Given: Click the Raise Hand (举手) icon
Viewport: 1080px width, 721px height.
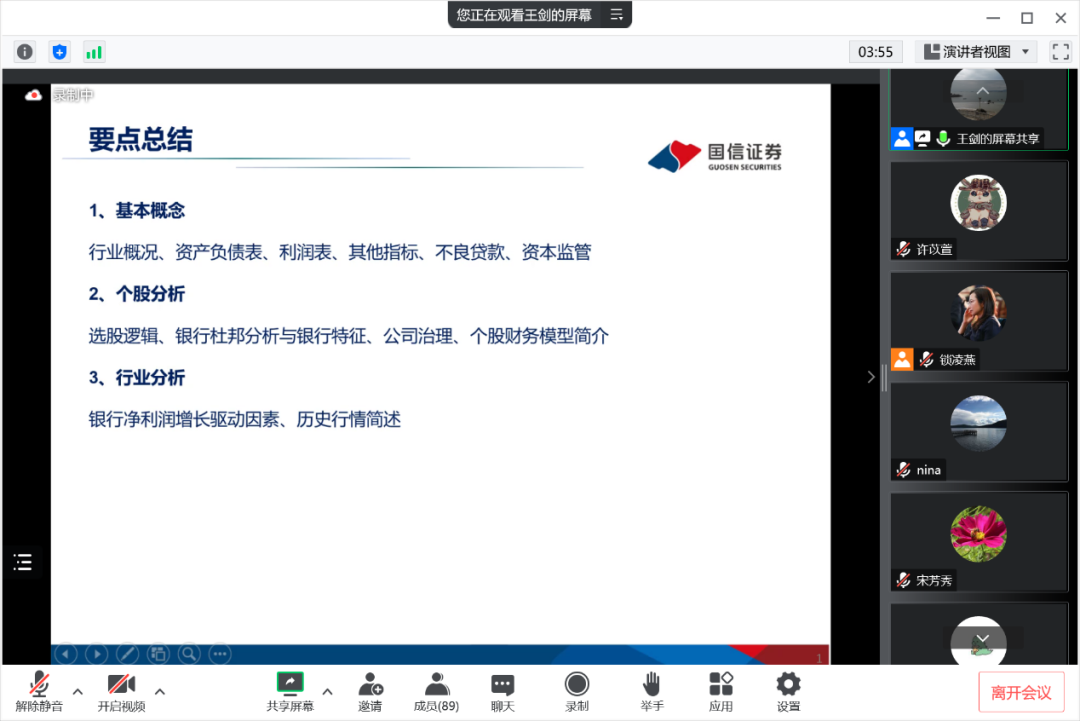Looking at the screenshot, I should click(651, 691).
